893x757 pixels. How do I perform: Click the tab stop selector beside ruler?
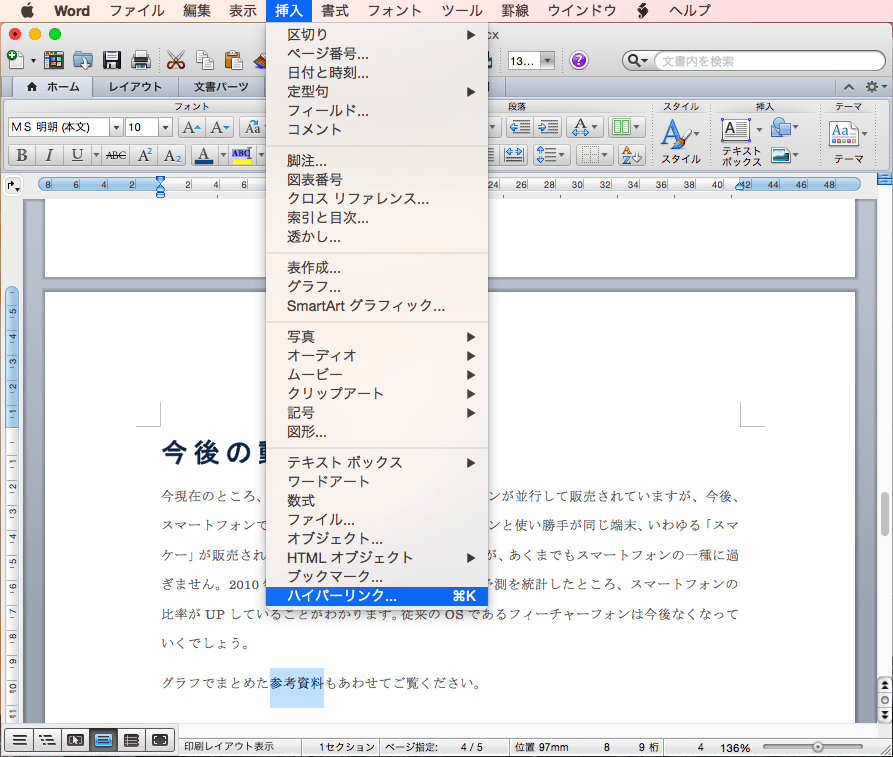pyautogui.click(x=13, y=185)
